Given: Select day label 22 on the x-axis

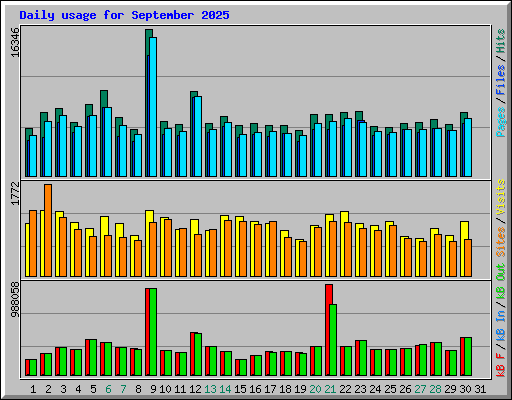Looking at the screenshot, I should coord(345,389).
